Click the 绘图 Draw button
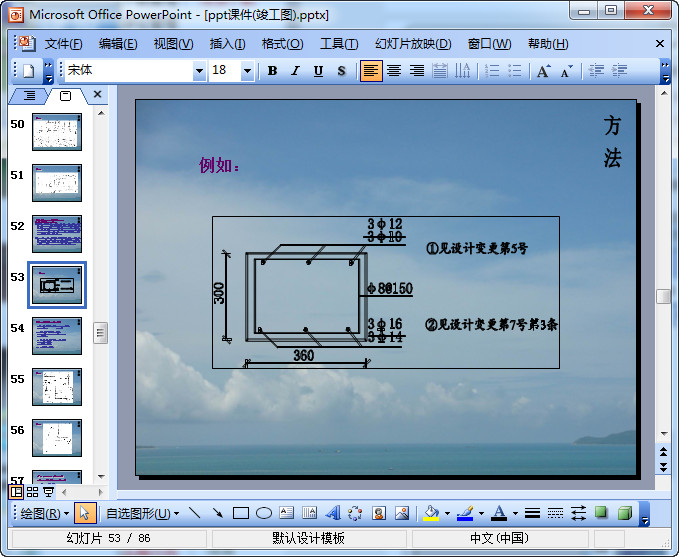679x557 pixels. pos(44,514)
